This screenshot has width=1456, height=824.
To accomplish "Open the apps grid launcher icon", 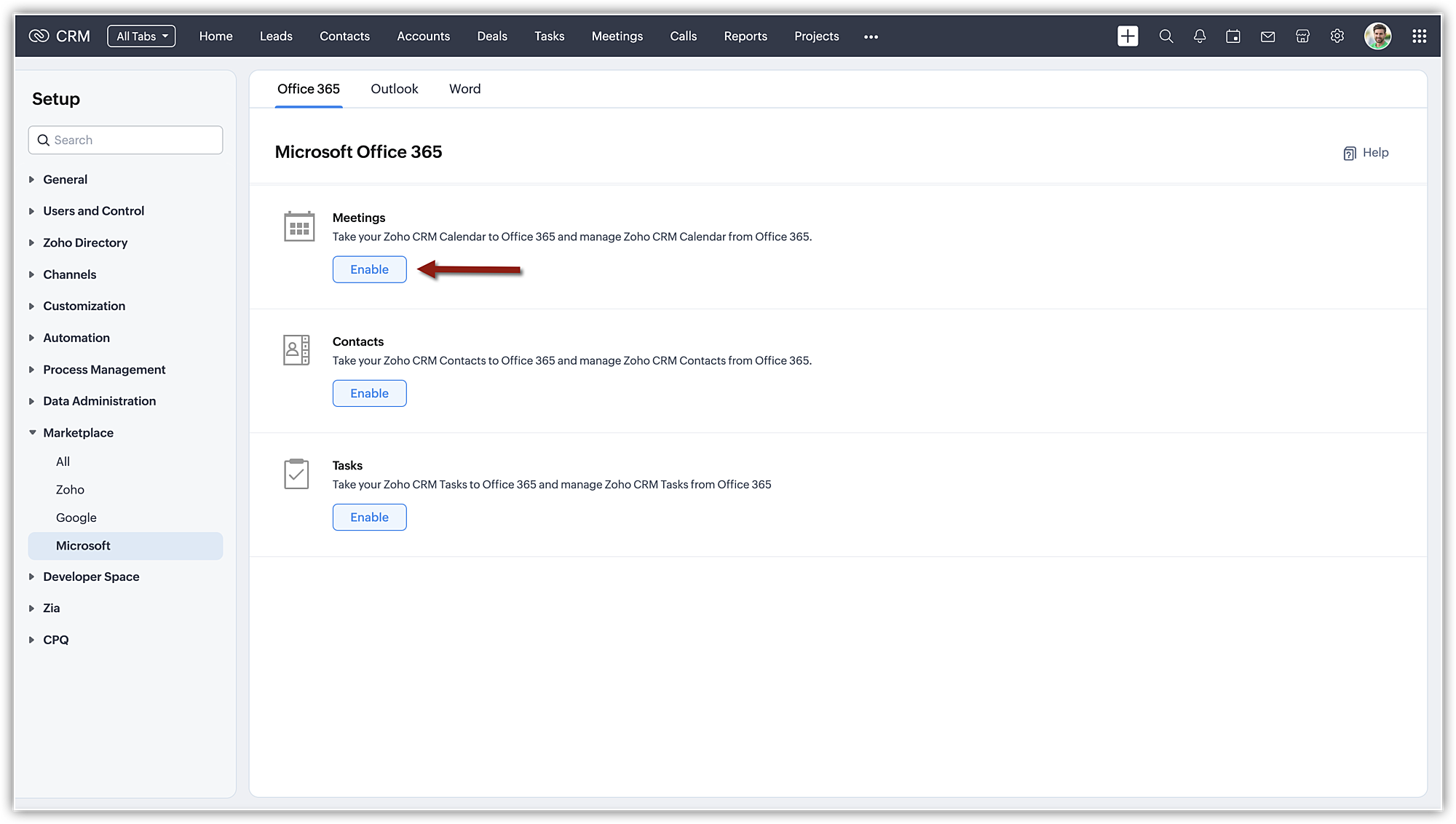I will click(x=1419, y=36).
